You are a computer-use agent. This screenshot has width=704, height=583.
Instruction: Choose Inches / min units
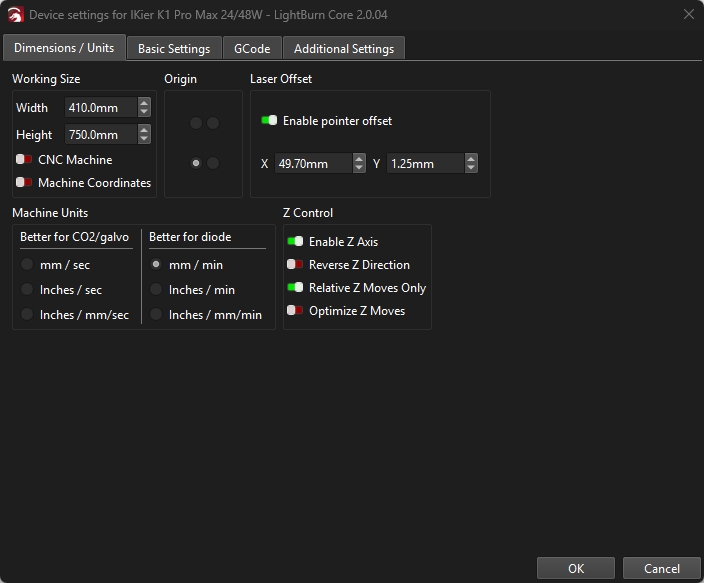pyautogui.click(x=156, y=290)
